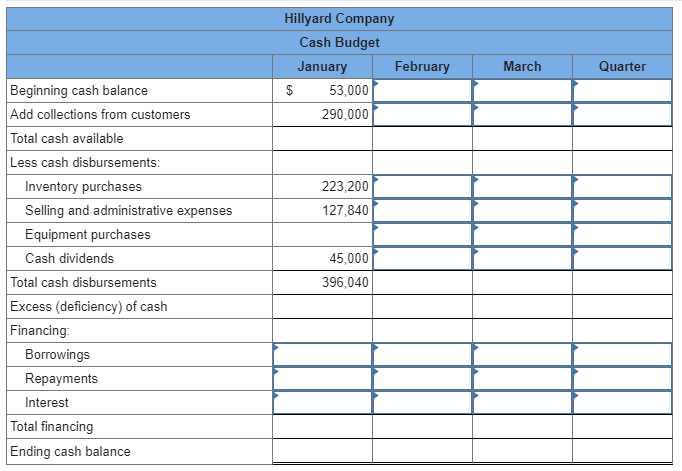Select January repayments input

coord(322,378)
